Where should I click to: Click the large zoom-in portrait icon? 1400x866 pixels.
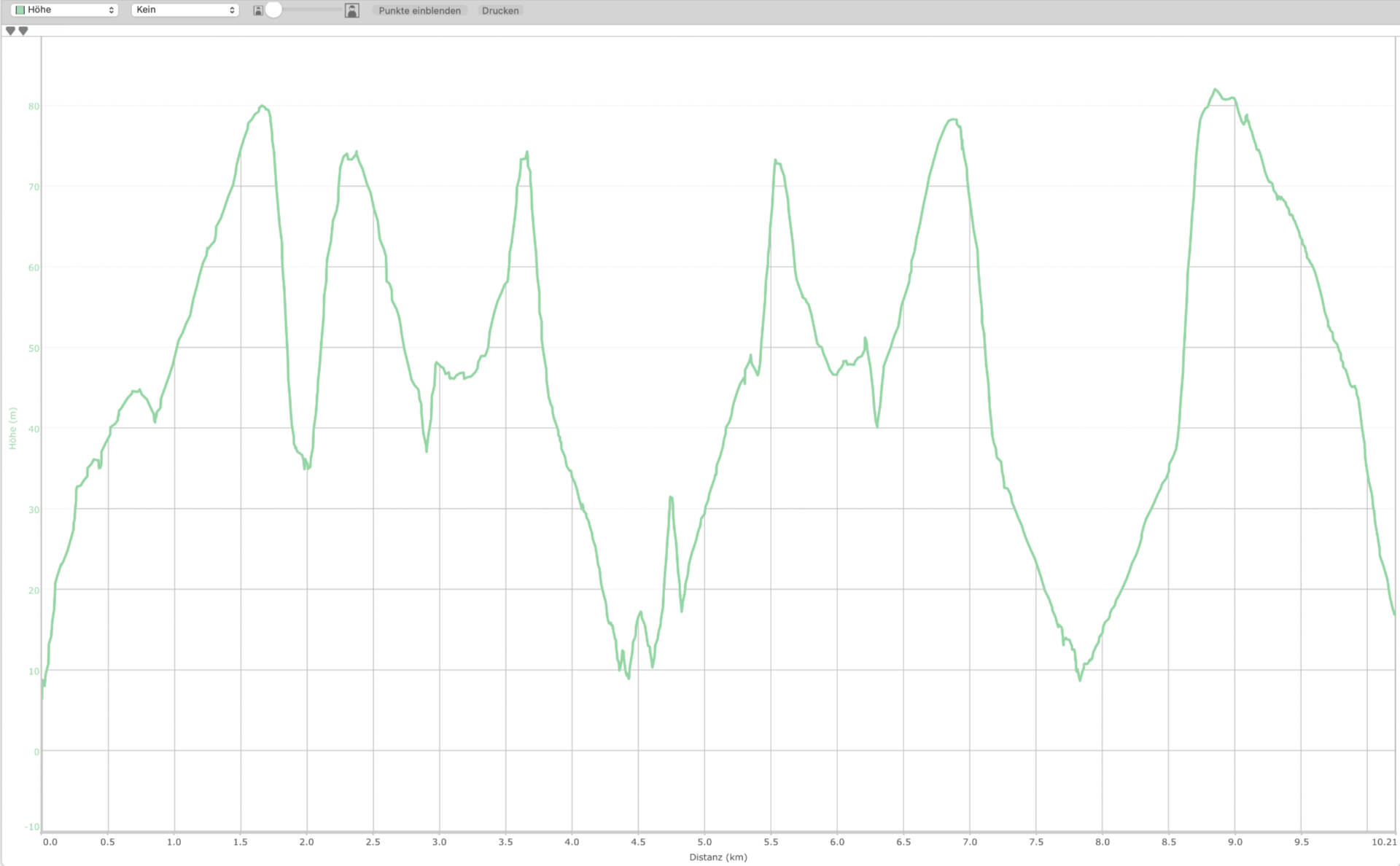pyautogui.click(x=352, y=10)
